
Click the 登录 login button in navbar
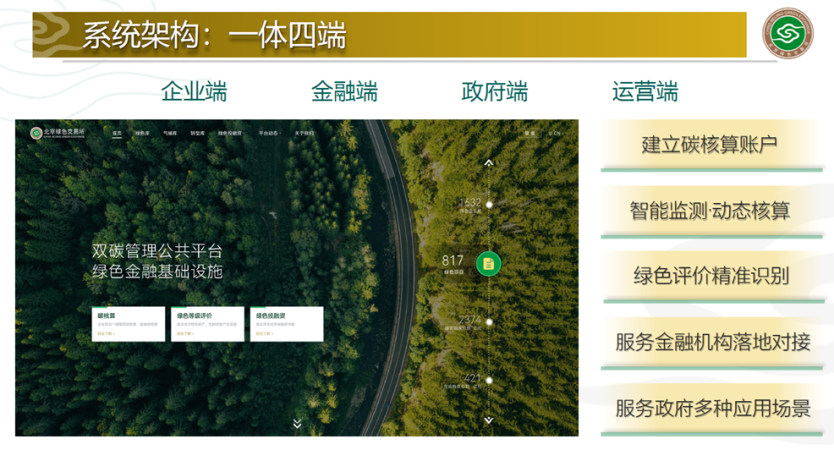529,132
